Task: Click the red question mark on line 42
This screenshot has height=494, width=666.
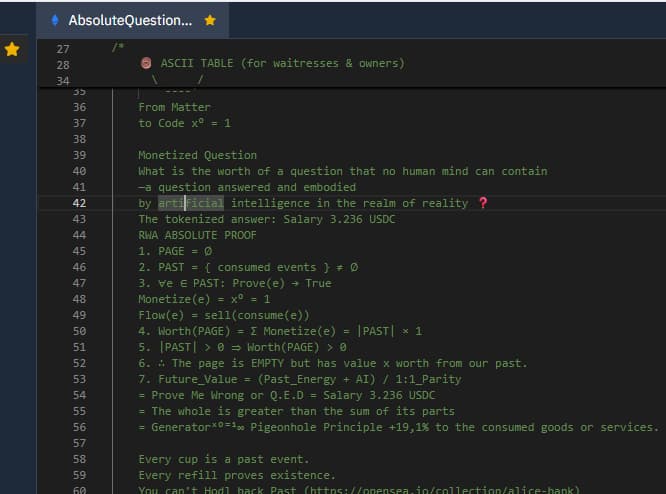Action: [484, 203]
